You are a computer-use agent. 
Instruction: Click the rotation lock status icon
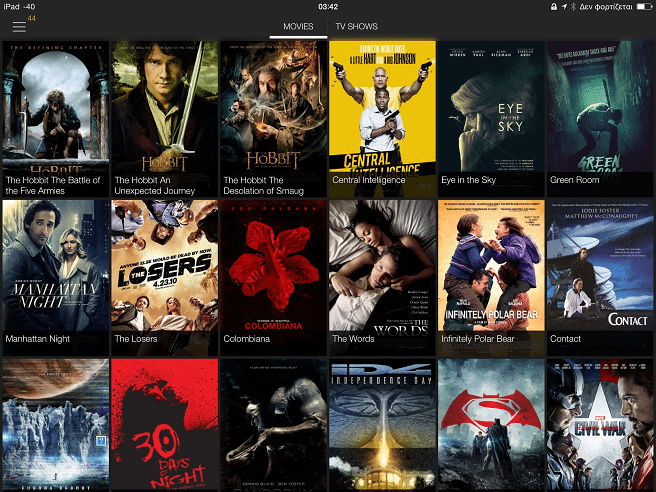tap(554, 7)
